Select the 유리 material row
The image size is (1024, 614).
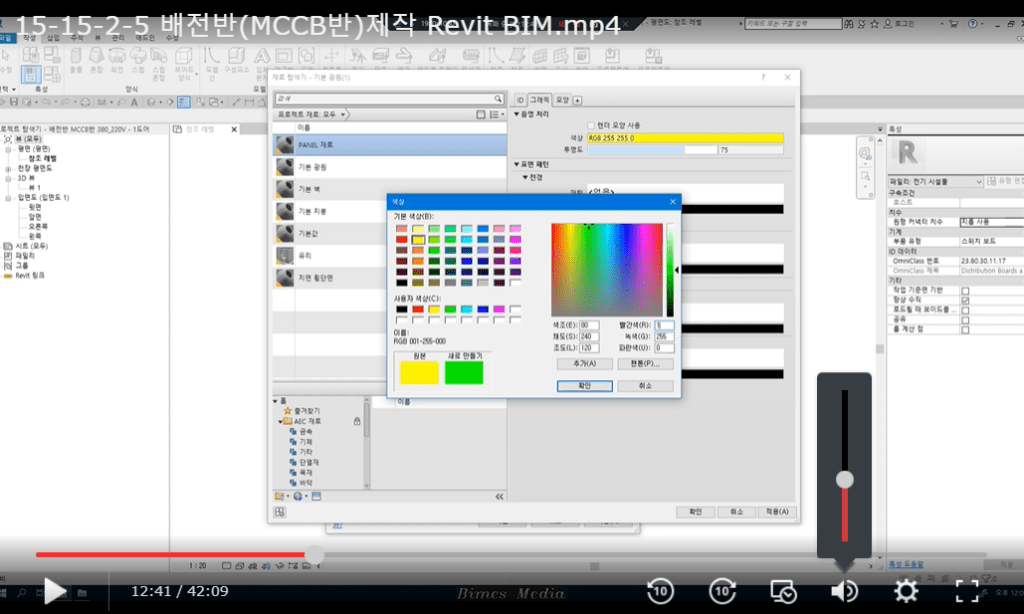(x=330, y=256)
